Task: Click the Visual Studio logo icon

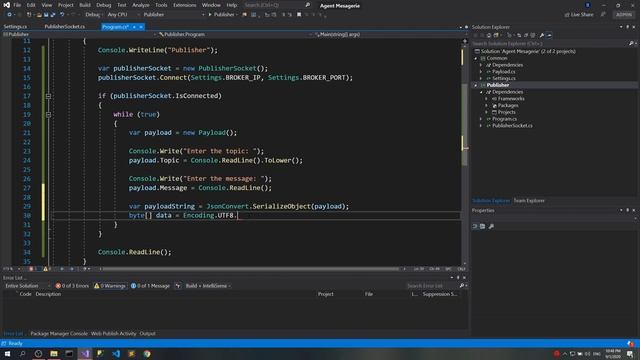Action: (7, 5)
